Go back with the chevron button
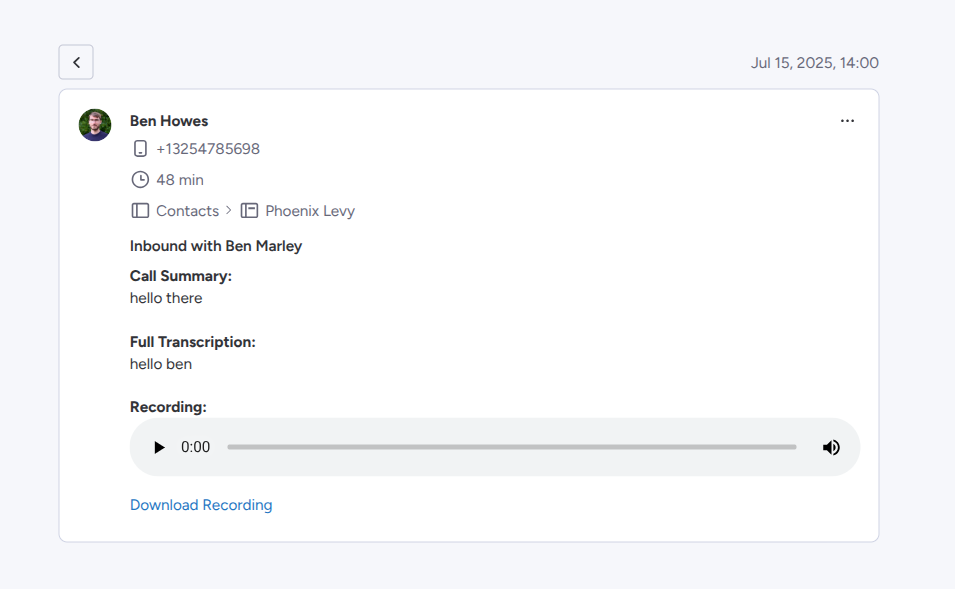 coord(76,62)
